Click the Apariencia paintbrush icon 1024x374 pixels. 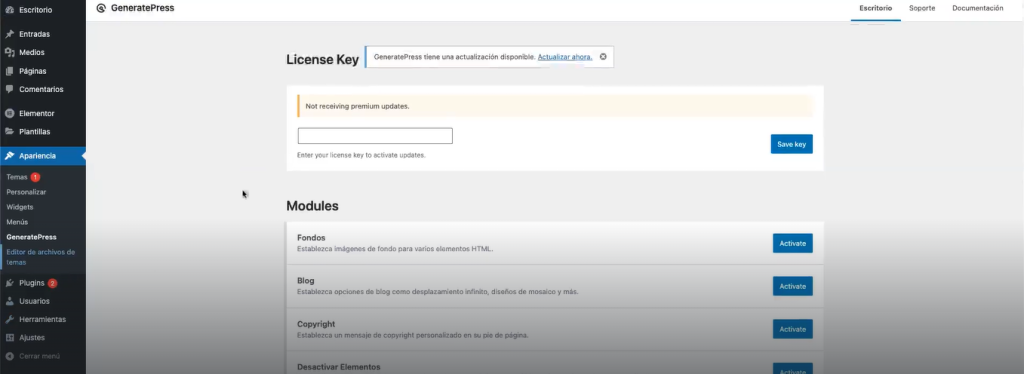[10, 156]
